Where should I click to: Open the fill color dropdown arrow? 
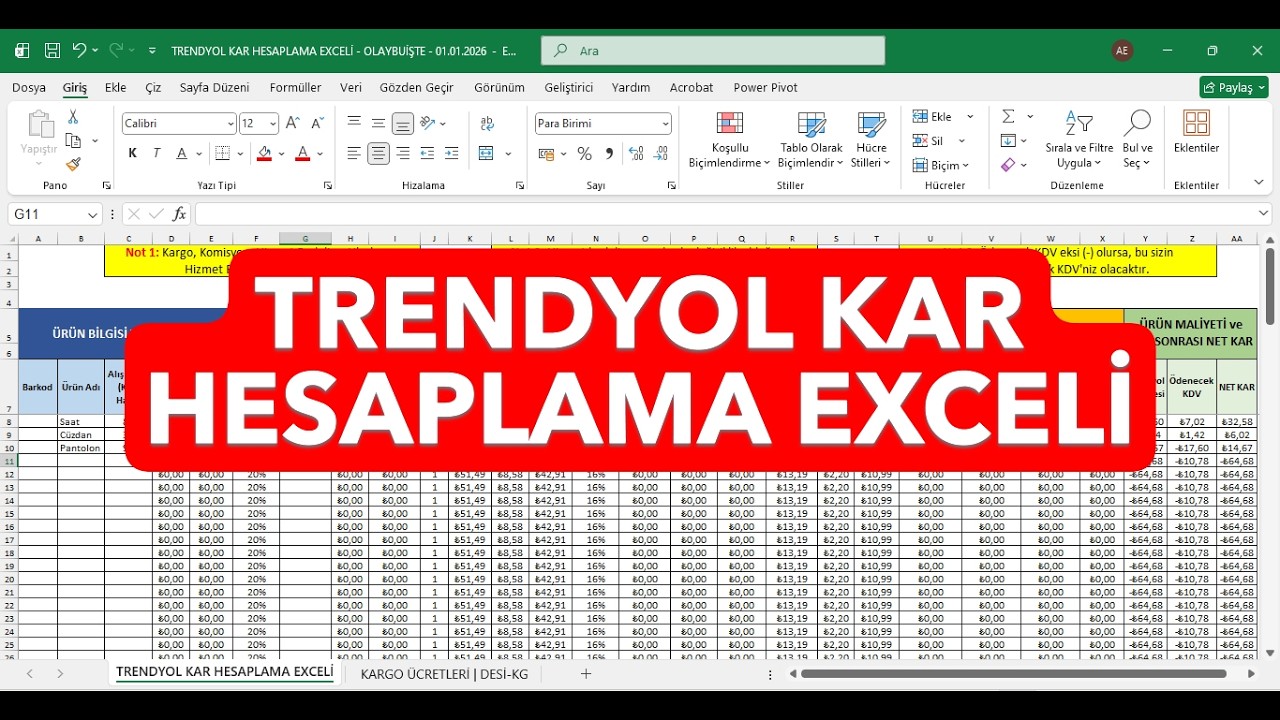click(x=282, y=154)
